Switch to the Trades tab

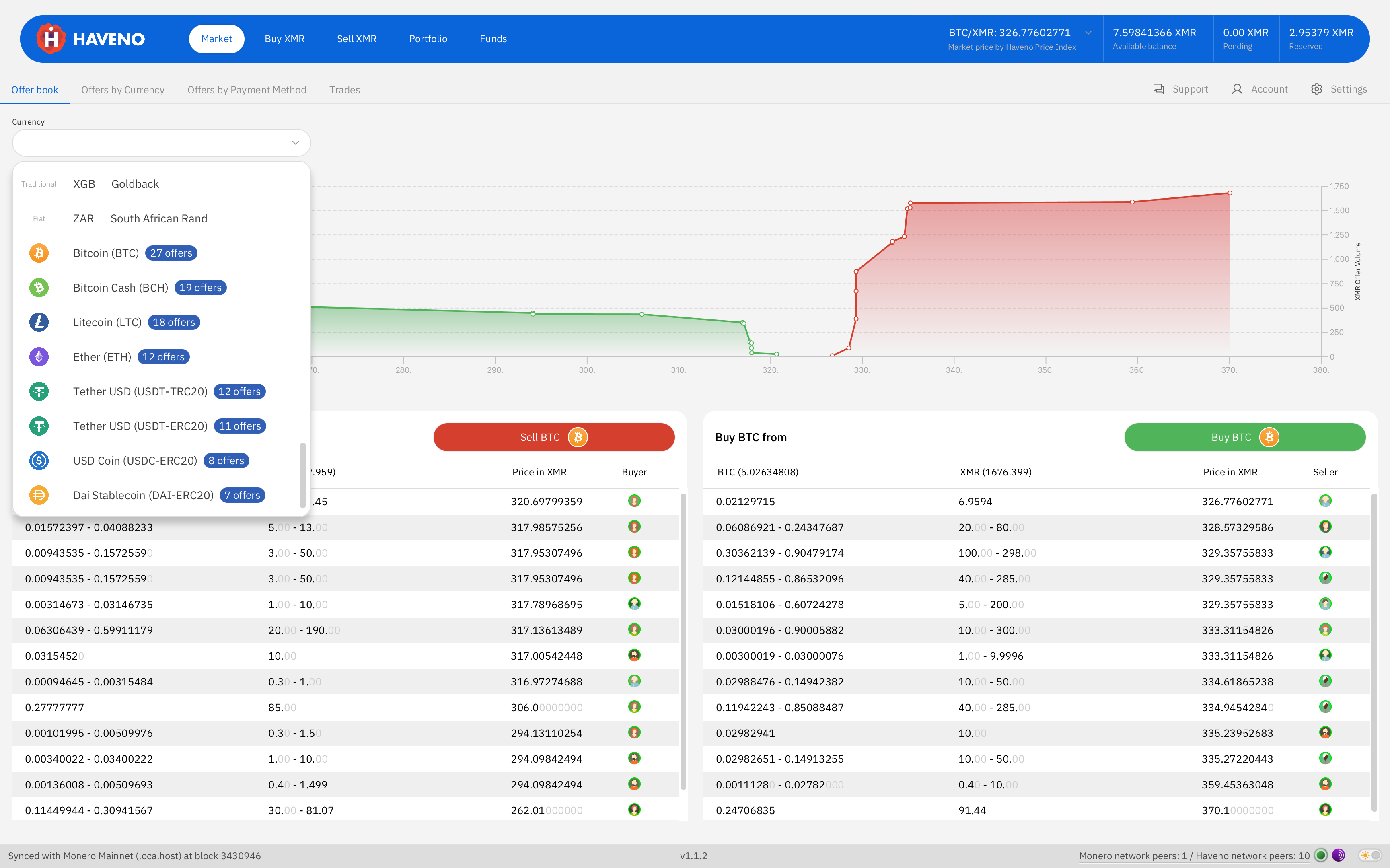[x=344, y=90]
